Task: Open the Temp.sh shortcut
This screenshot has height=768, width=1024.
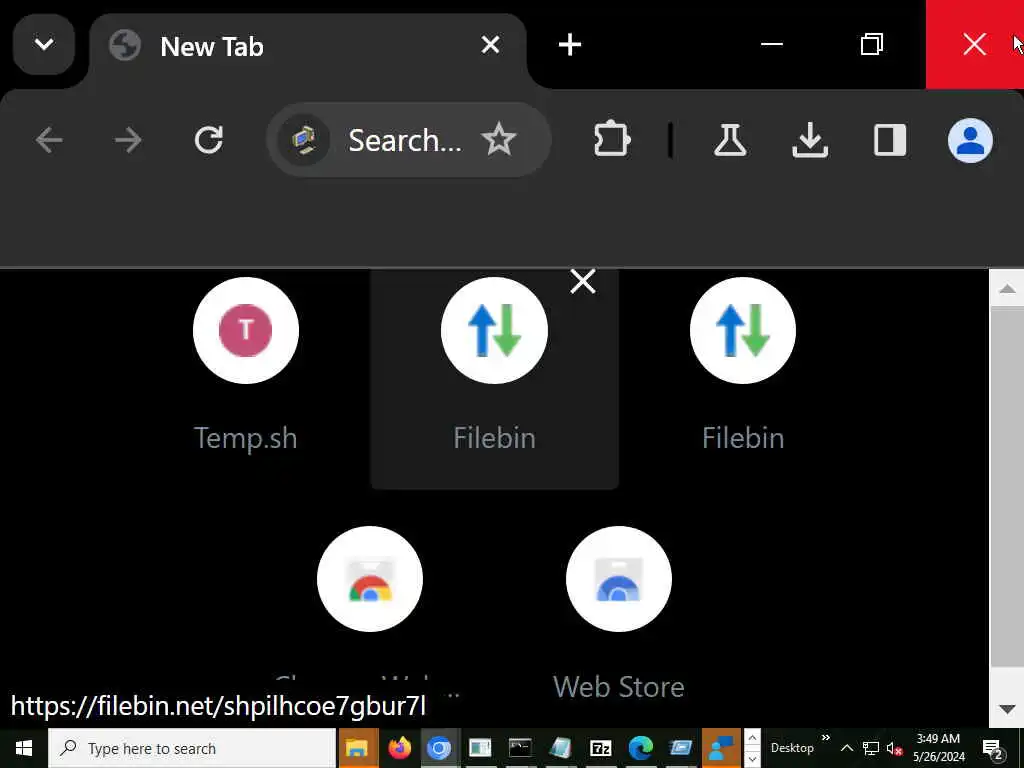Action: point(246,366)
